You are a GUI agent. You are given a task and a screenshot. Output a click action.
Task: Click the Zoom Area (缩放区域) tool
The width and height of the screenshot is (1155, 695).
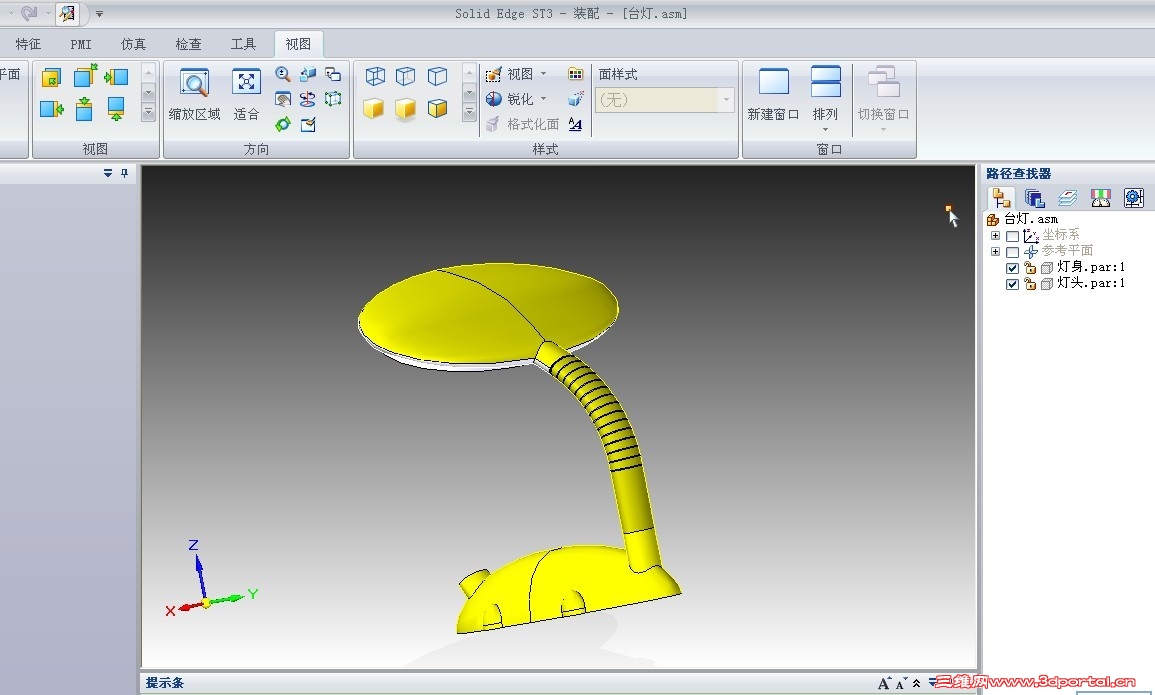point(194,94)
